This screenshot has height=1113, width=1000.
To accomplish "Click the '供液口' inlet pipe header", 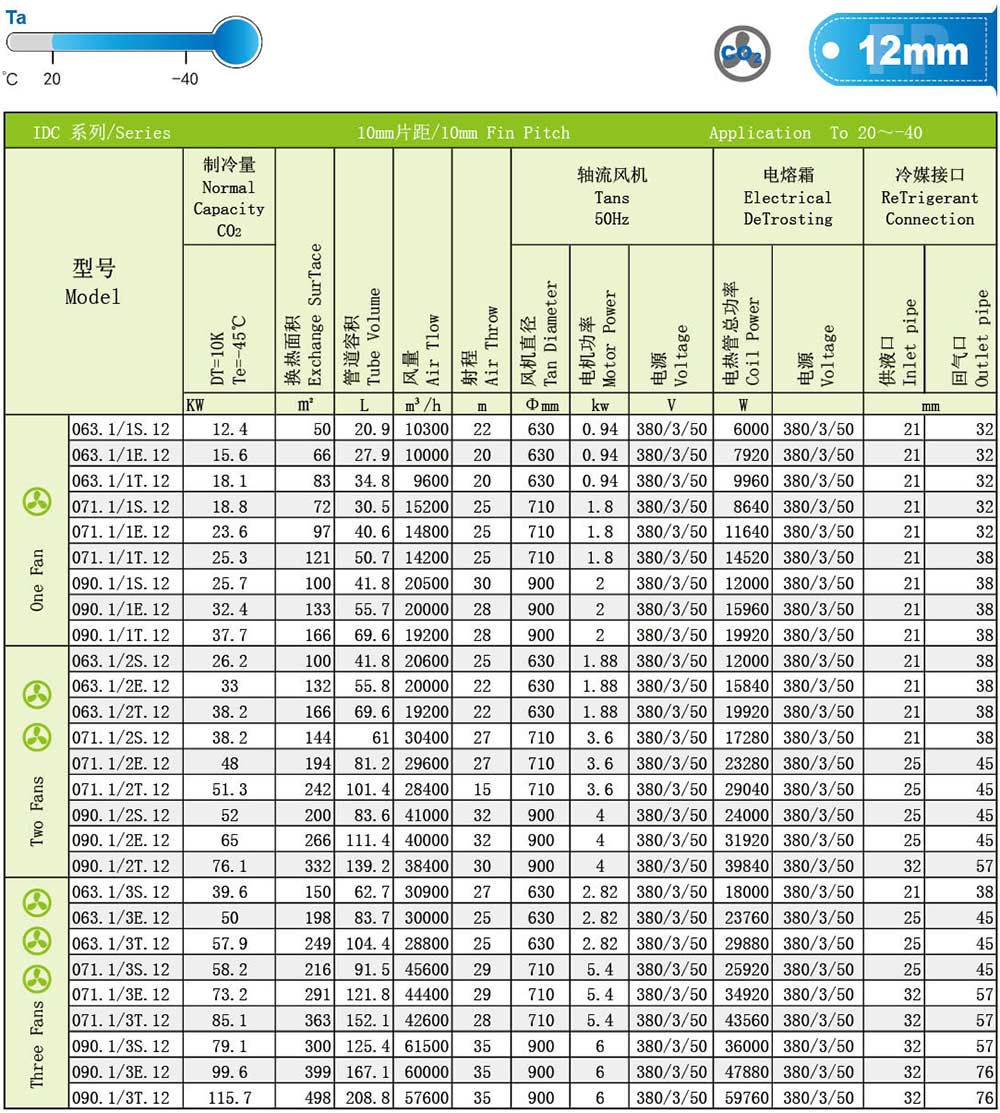I will pyautogui.click(x=899, y=342).
